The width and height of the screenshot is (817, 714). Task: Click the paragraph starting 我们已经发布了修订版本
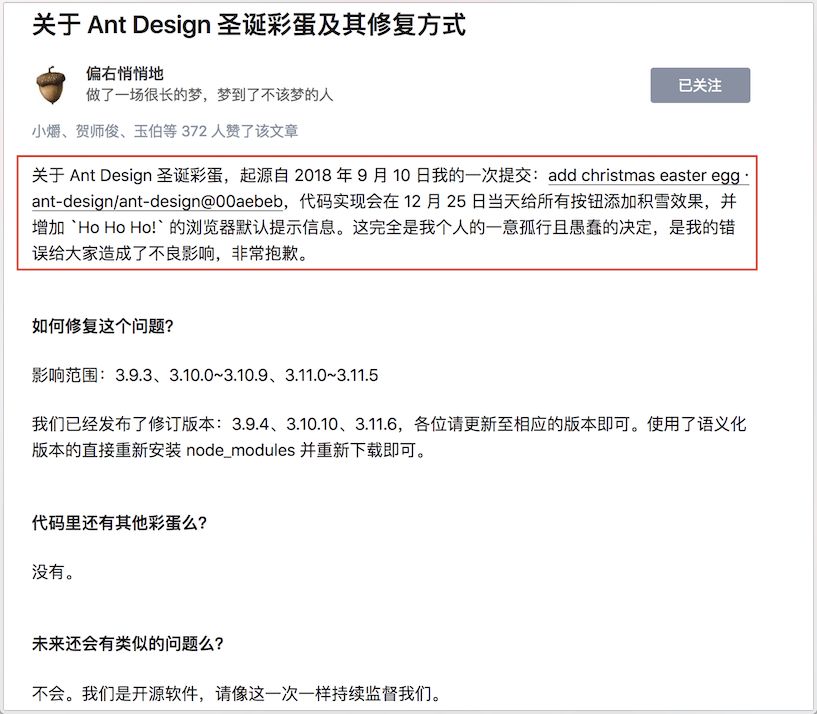click(389, 437)
